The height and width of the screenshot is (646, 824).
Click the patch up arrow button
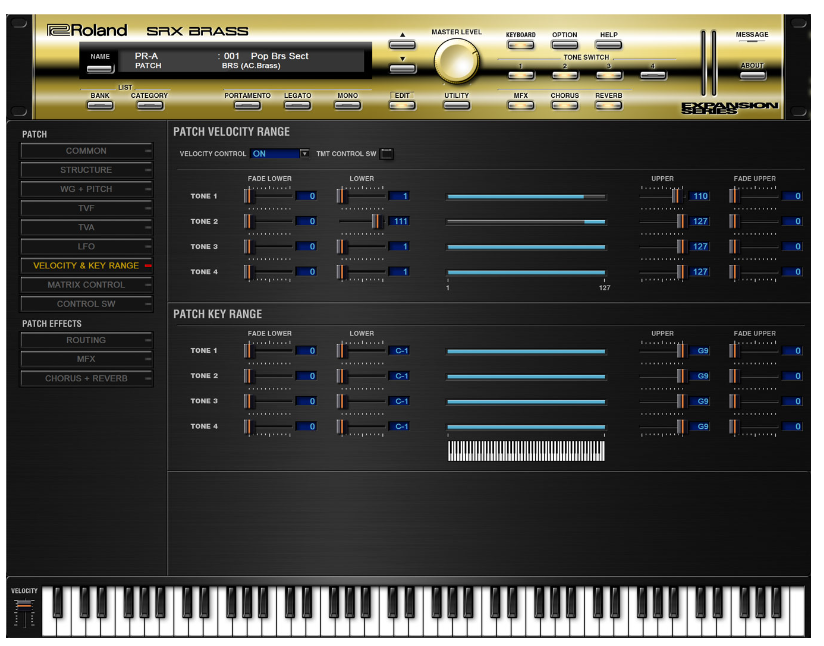tap(403, 45)
